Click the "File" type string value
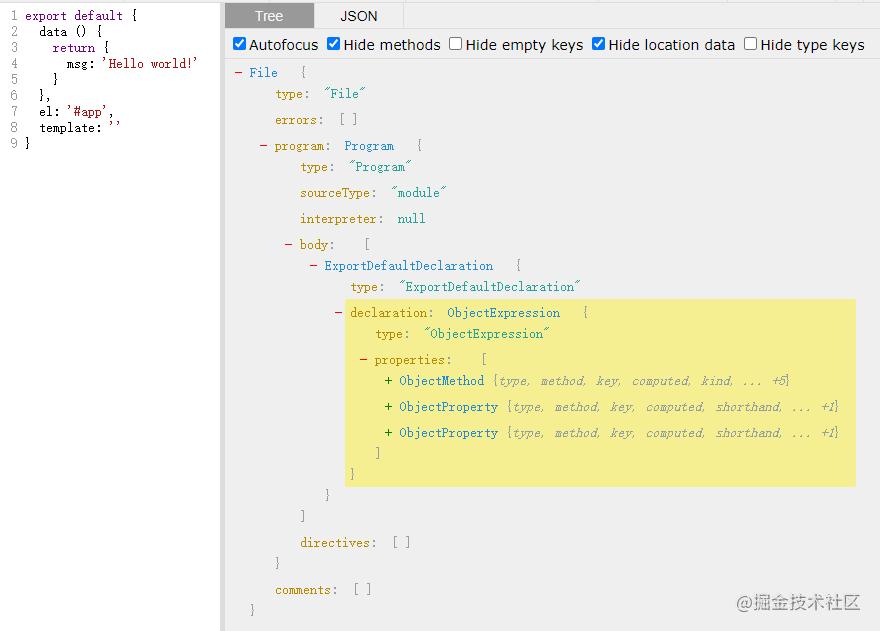Viewport: 880px width, 631px height. point(345,94)
